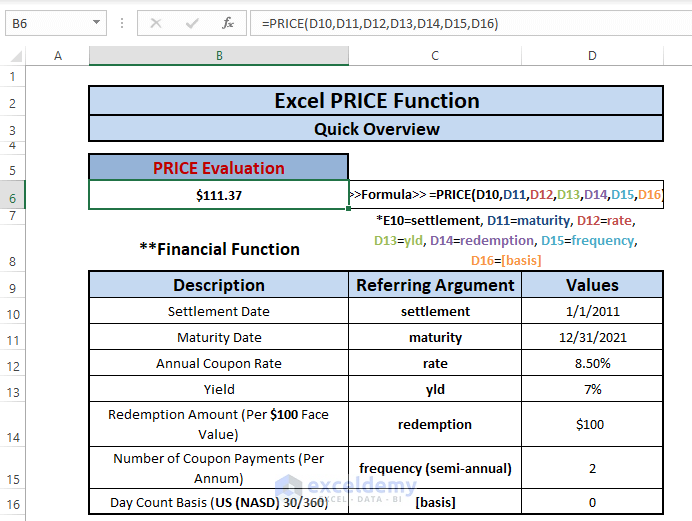Select 'frequency (semi-annual)' cell

click(x=435, y=468)
